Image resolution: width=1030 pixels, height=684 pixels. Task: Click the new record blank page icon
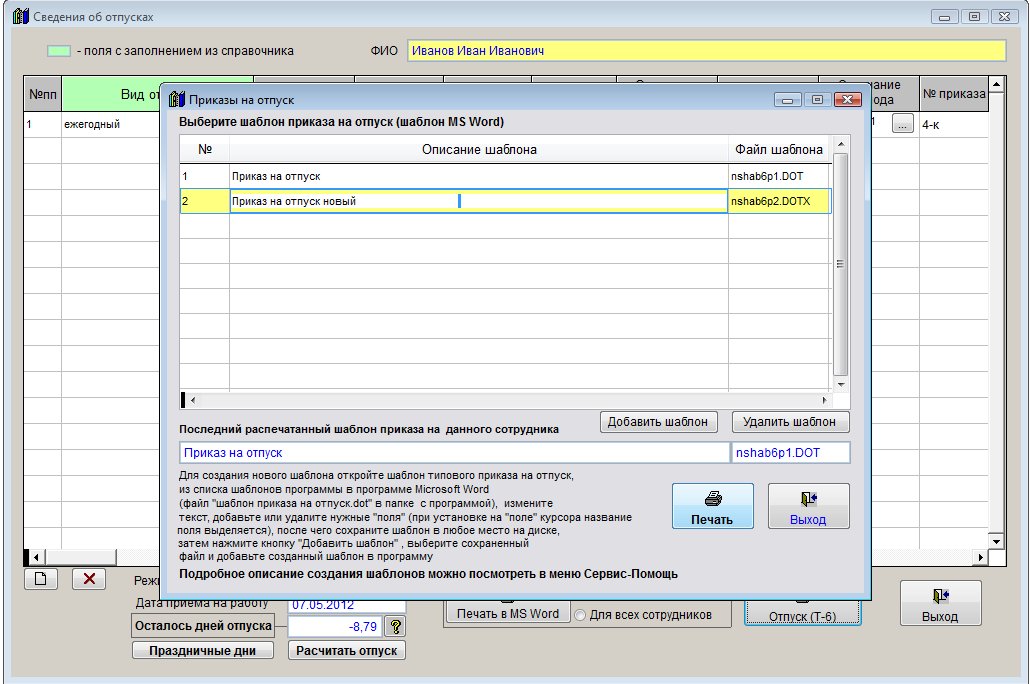pos(41,579)
